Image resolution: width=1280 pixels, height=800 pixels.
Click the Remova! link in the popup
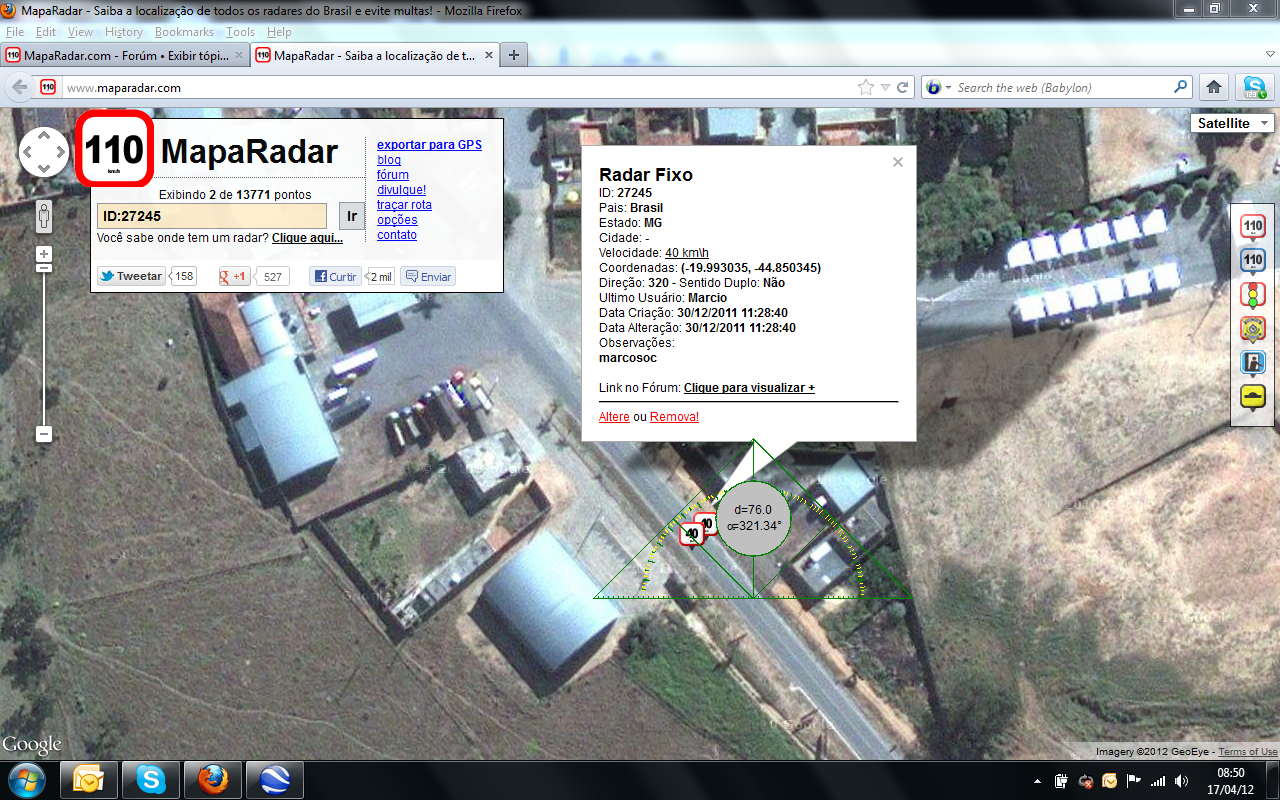(674, 417)
